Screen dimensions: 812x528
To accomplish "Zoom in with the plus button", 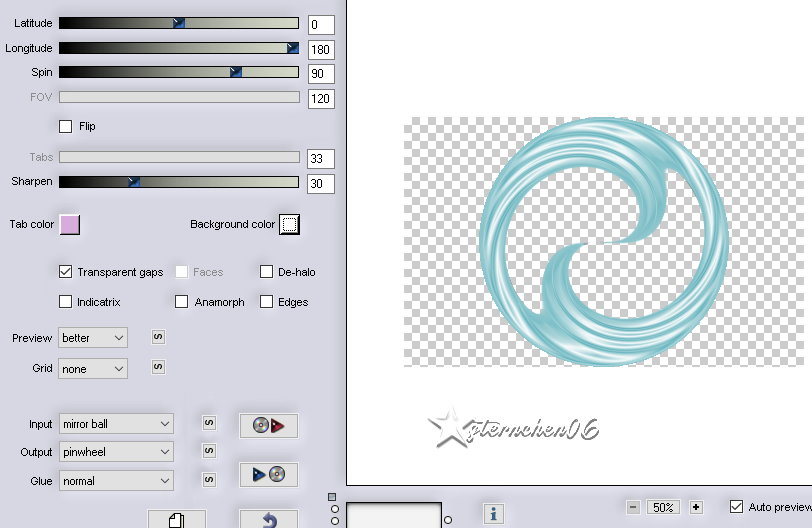I will point(696,507).
